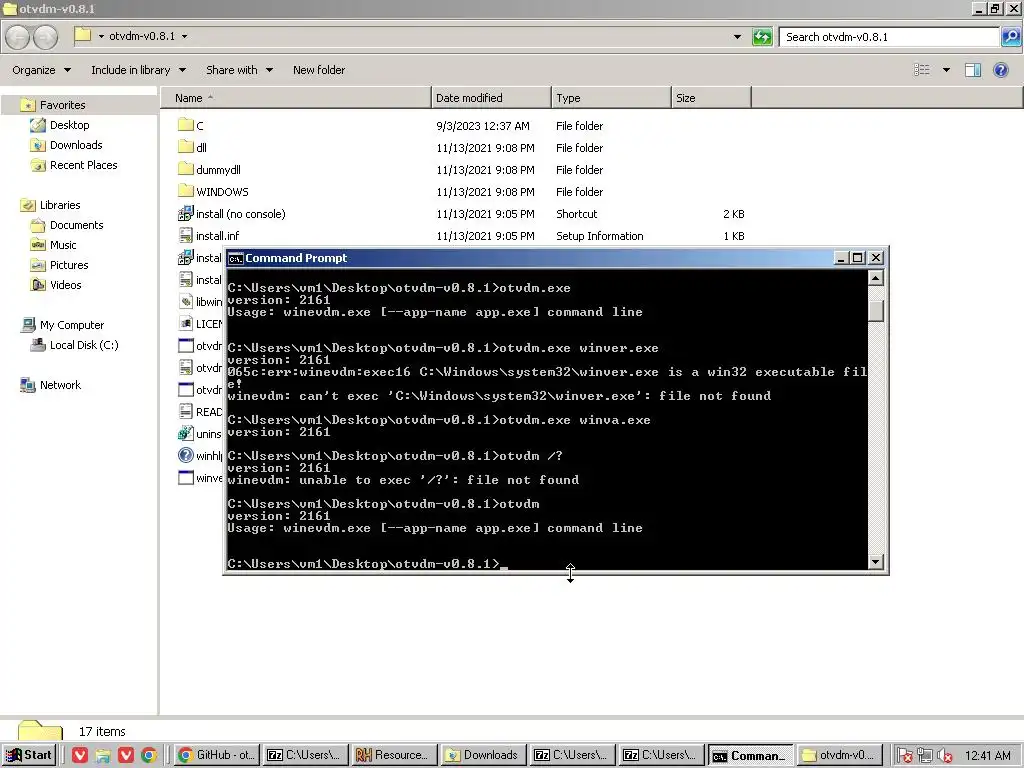The width and height of the screenshot is (1024, 768).
Task: Click the Explorer quick-launch icon on the taskbar
Action: (x=103, y=755)
